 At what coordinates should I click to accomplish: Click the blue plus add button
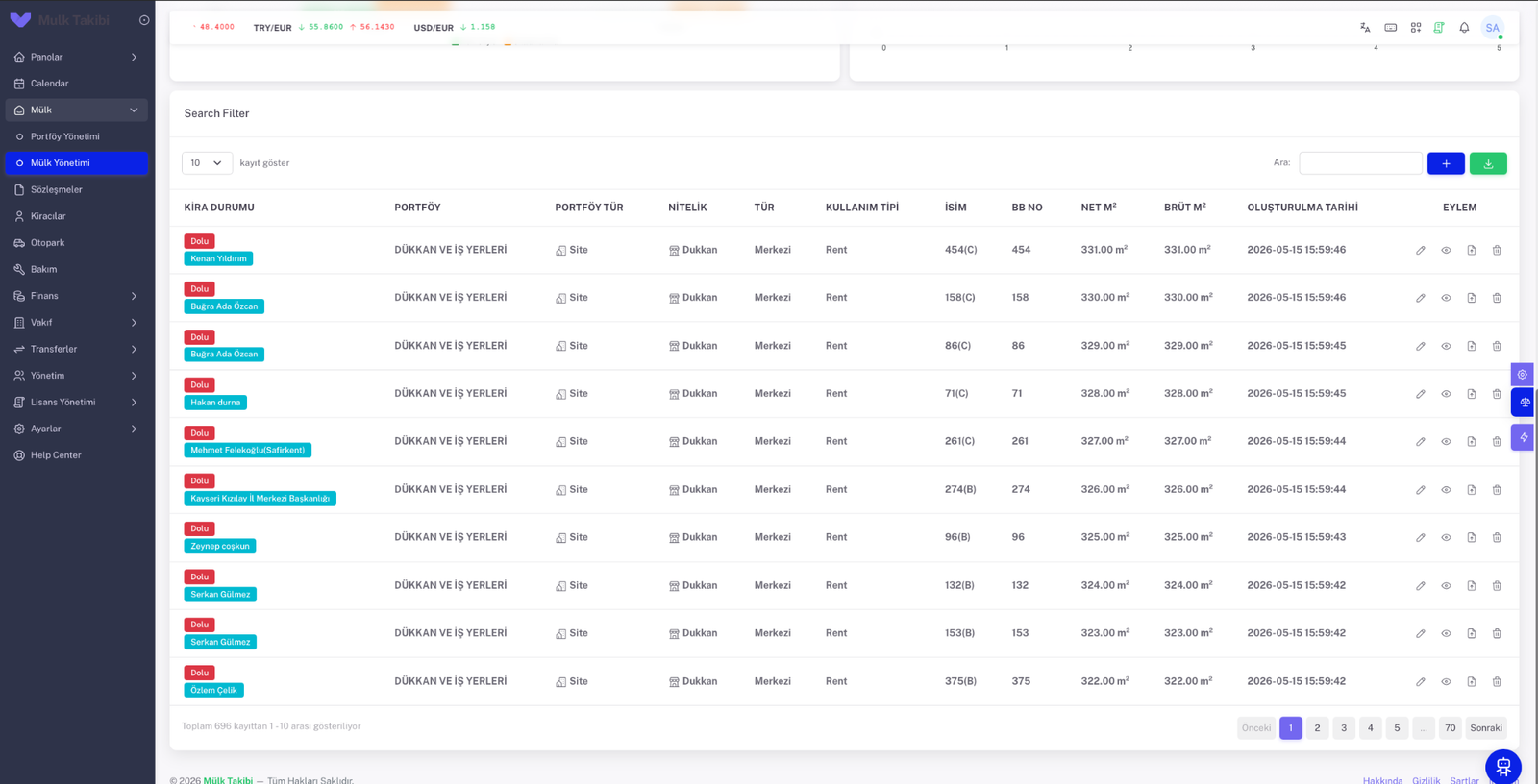1446,163
